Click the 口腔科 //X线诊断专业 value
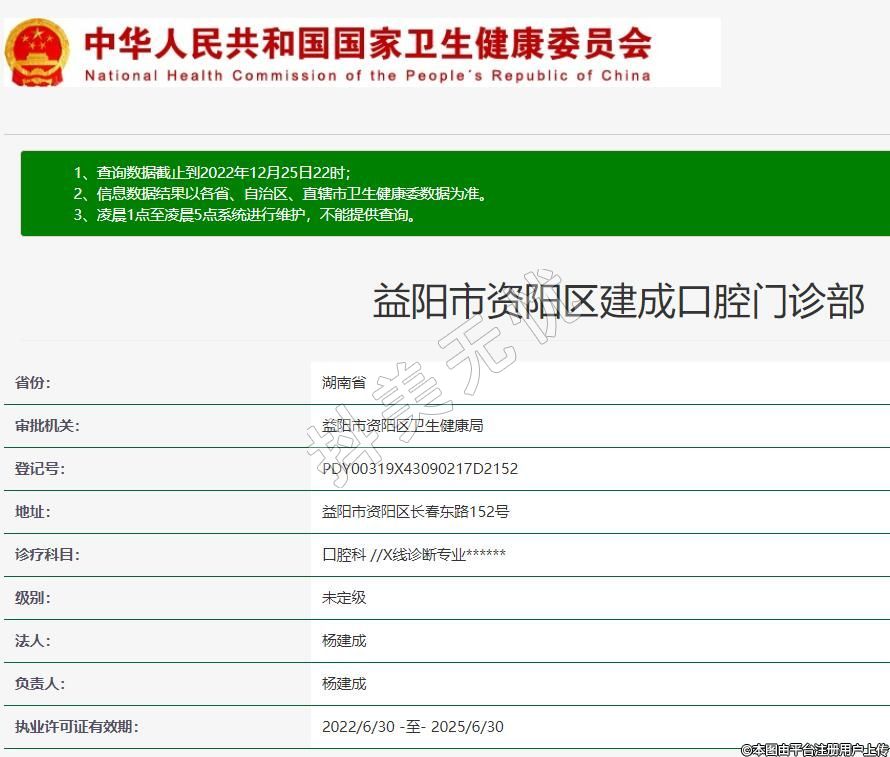Screen dimensions: 890x757 [x=413, y=555]
